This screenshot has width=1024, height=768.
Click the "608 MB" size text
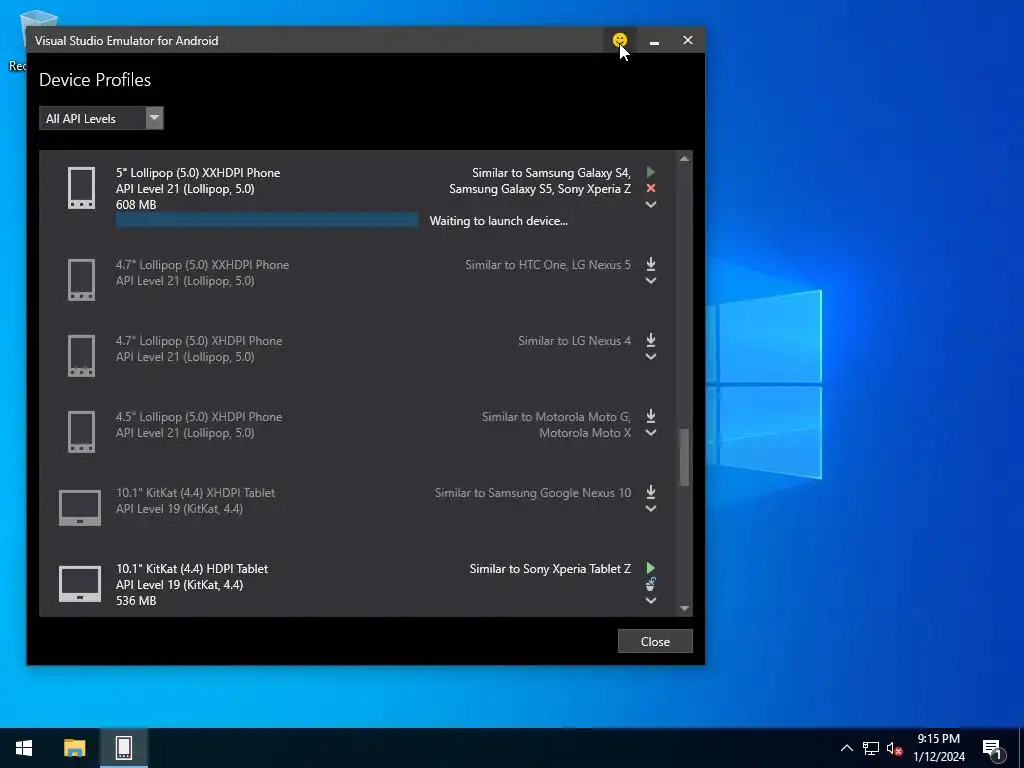(136, 204)
